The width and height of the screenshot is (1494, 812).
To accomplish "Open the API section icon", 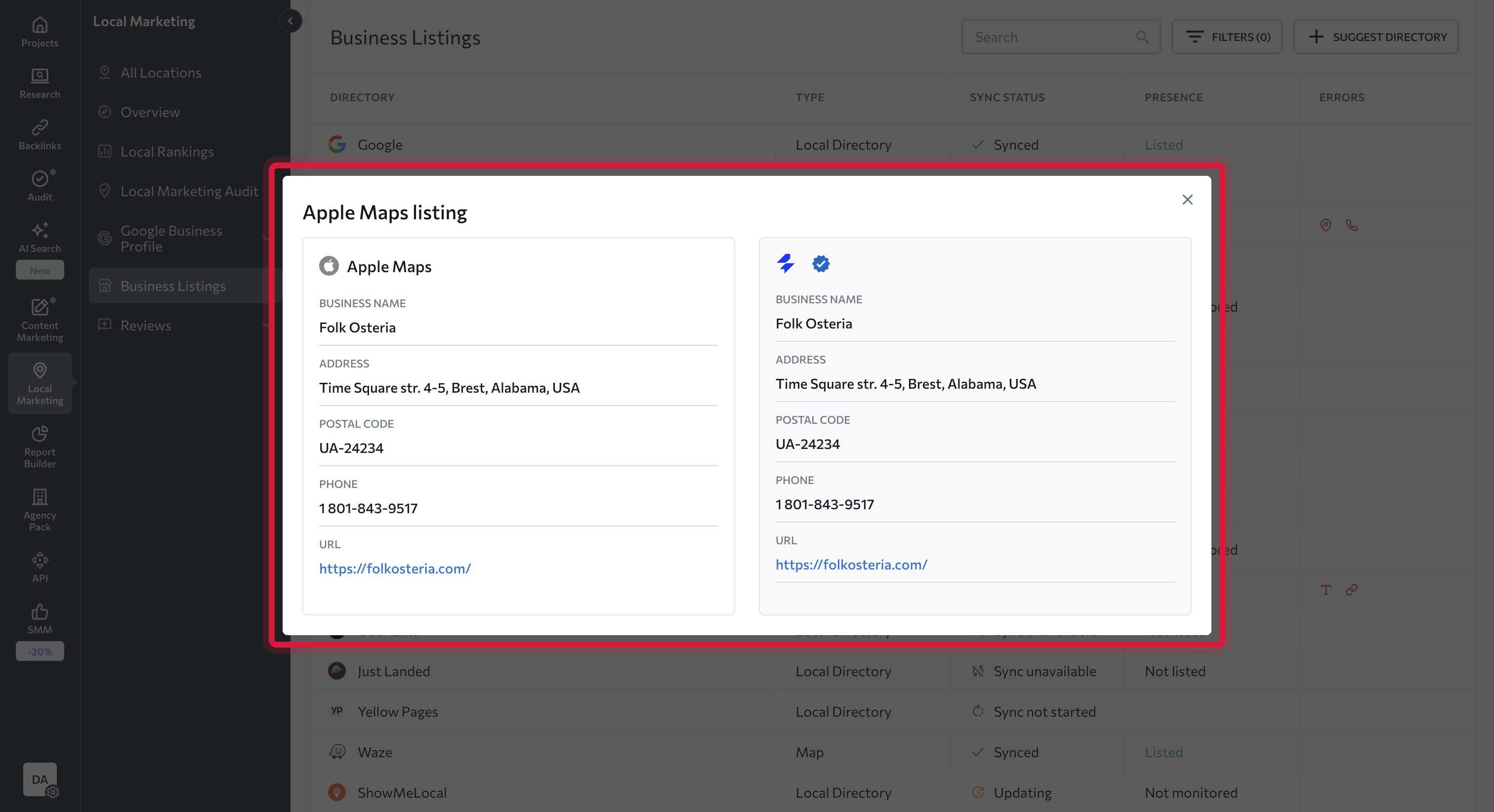I will (40, 567).
